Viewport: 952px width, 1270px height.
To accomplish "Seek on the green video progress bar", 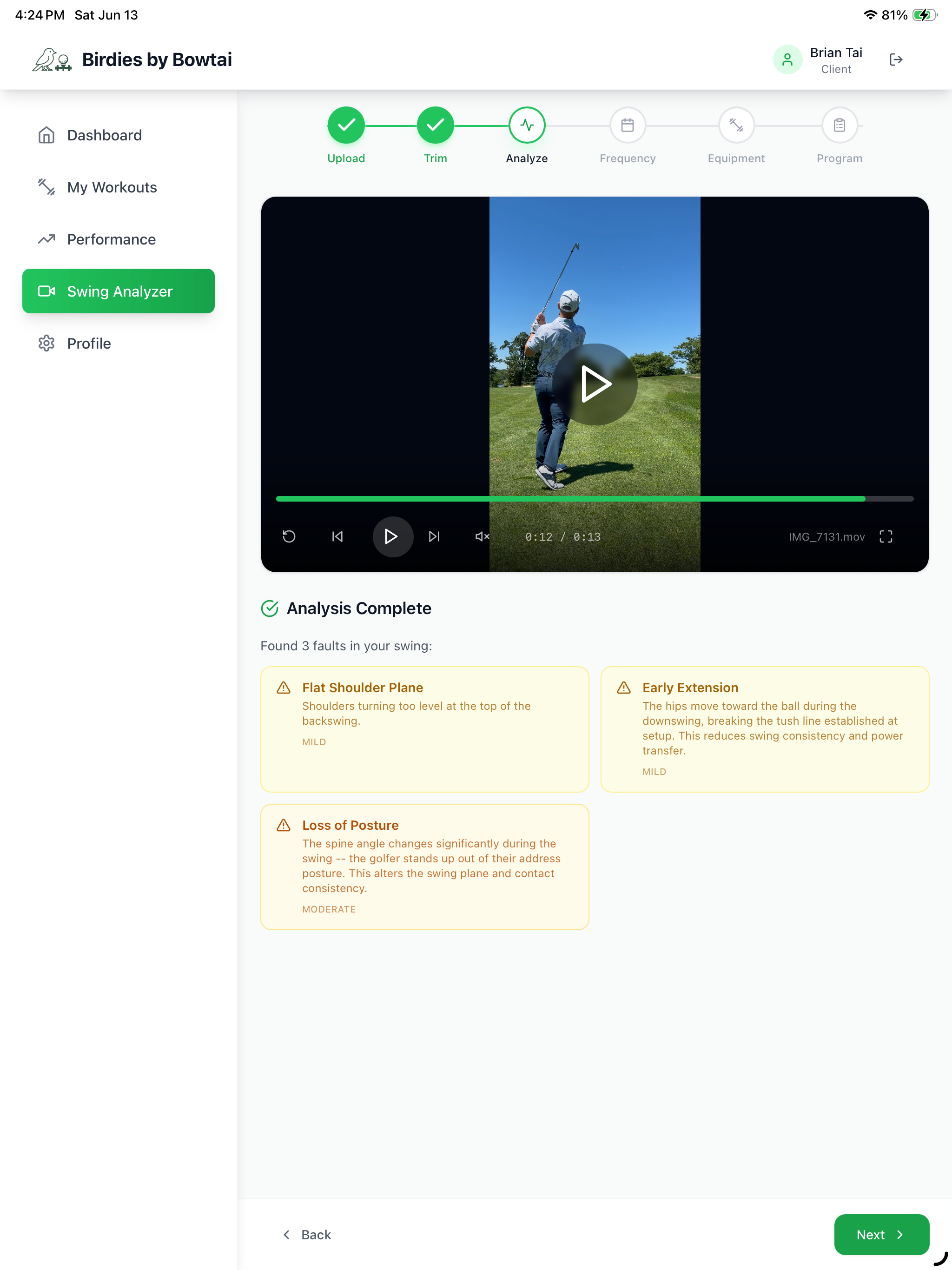I will click(595, 499).
